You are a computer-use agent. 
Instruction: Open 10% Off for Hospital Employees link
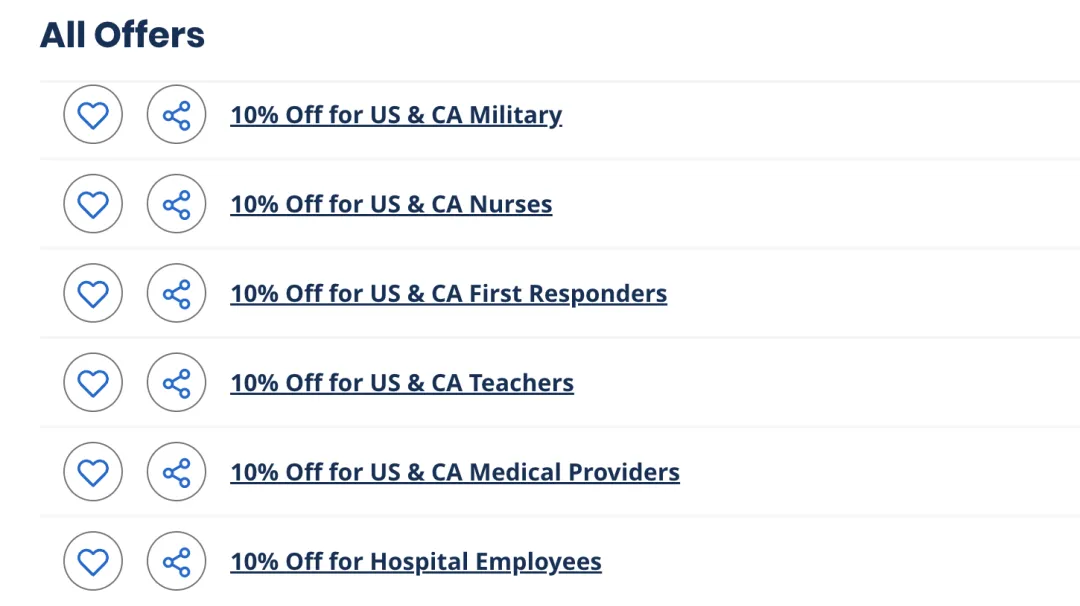pos(416,561)
